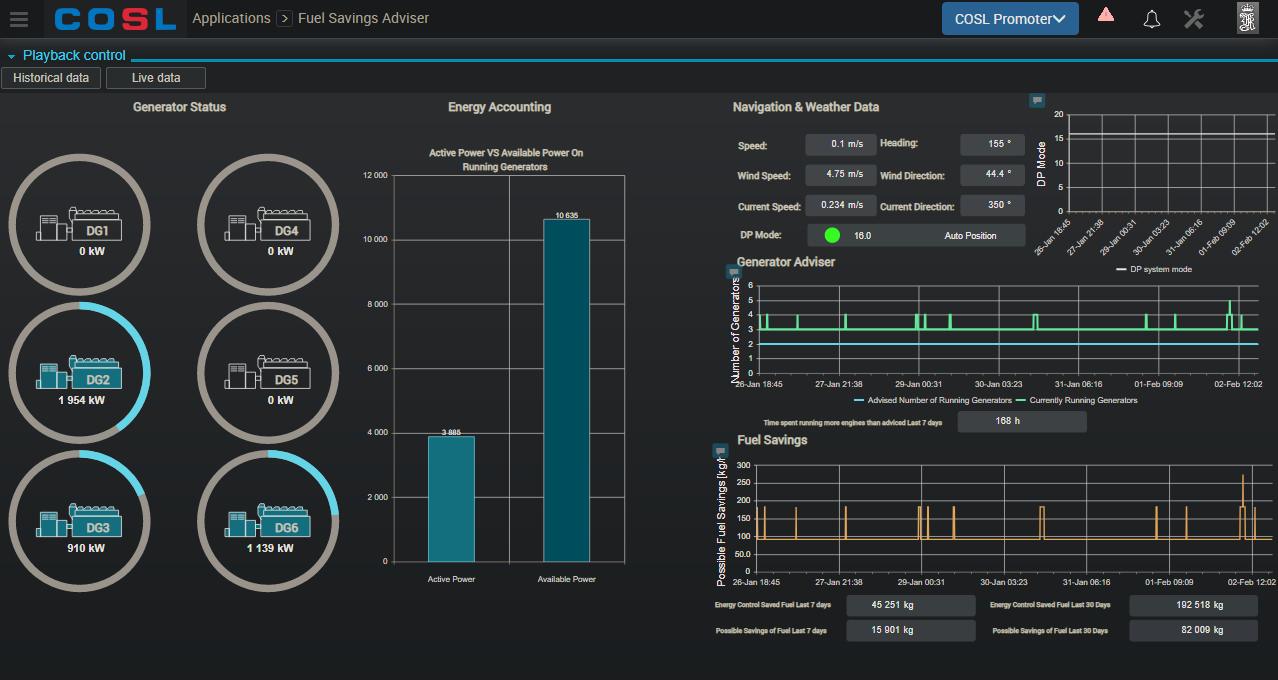This screenshot has height=680, width=1278.
Task: Open the notifications bell
Action: (x=1151, y=19)
